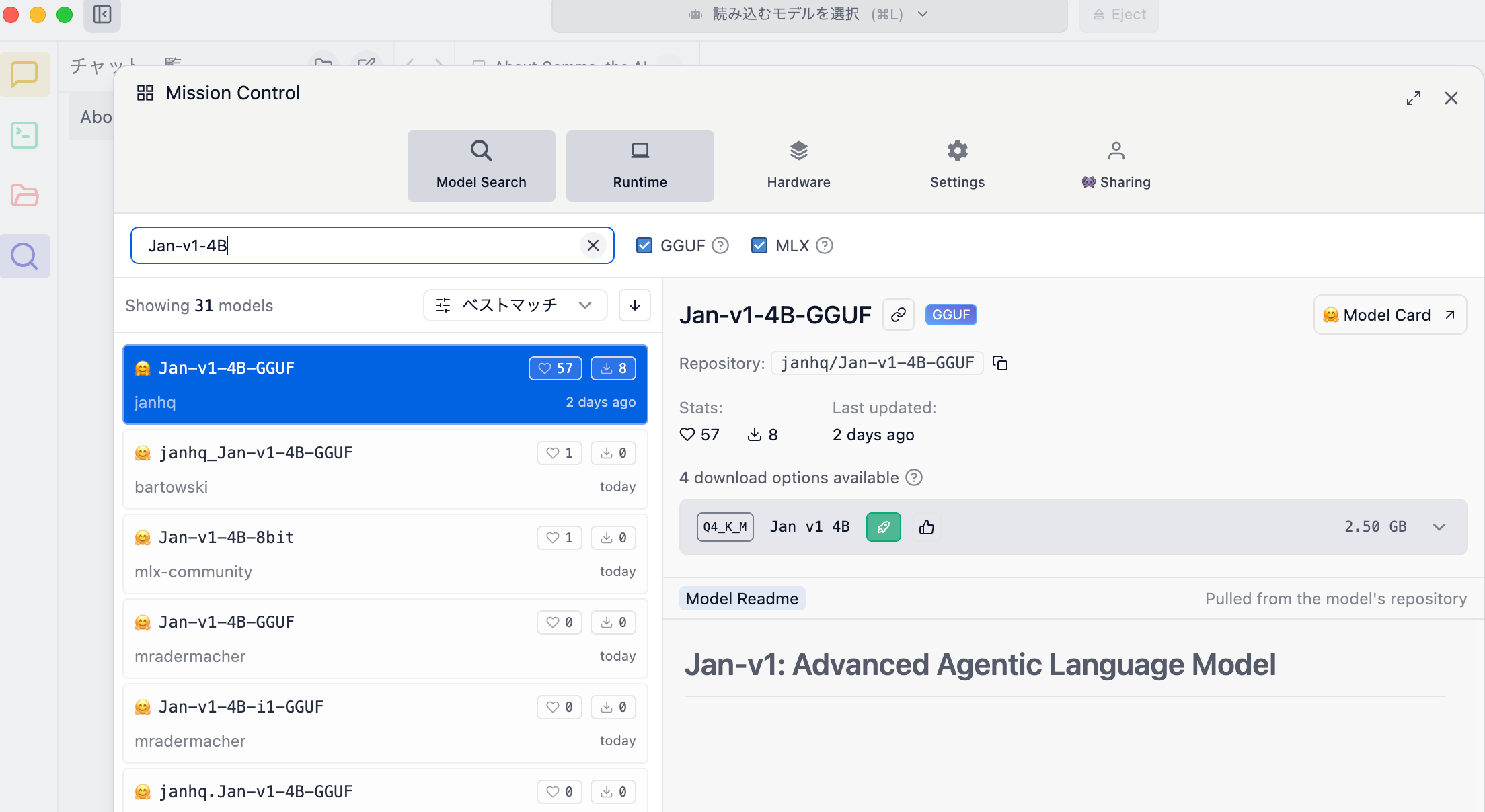
Task: Click the thumbs-up icon on Q4_K_M
Action: (927, 527)
